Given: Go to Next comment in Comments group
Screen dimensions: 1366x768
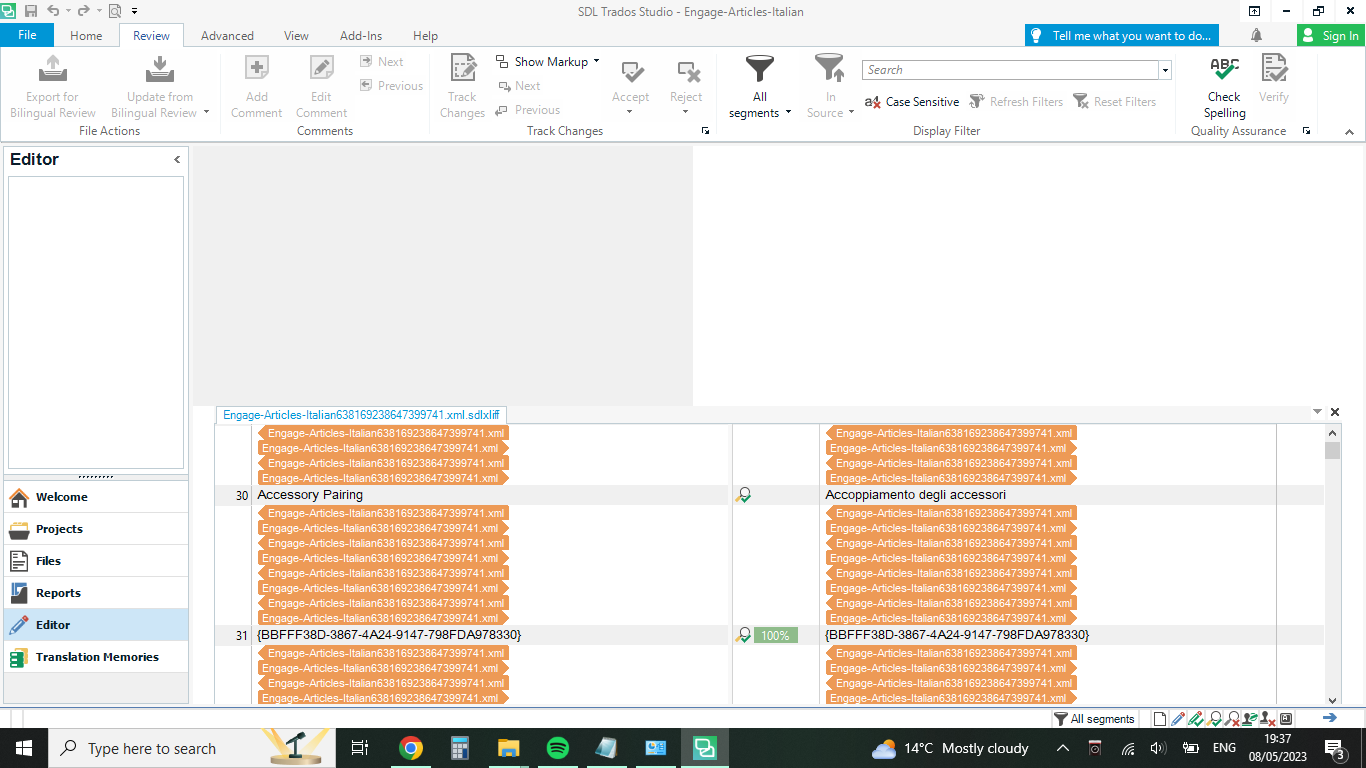Looking at the screenshot, I should (x=382, y=62).
